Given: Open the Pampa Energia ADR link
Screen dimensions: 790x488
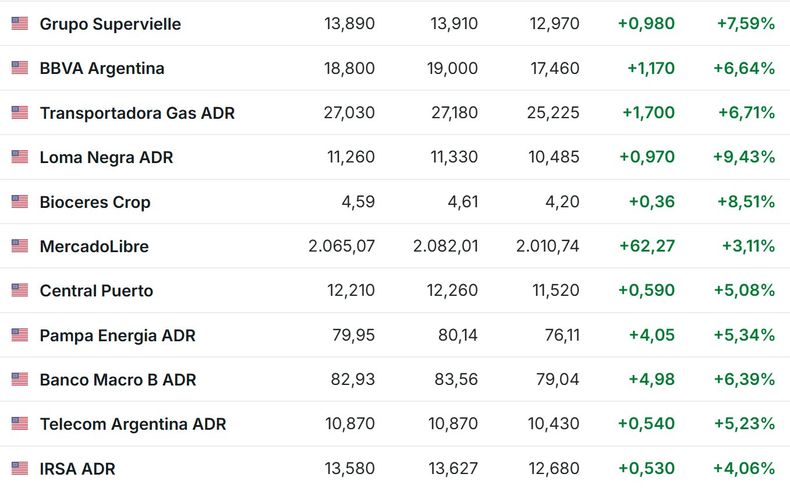Looking at the screenshot, I should [117, 336].
